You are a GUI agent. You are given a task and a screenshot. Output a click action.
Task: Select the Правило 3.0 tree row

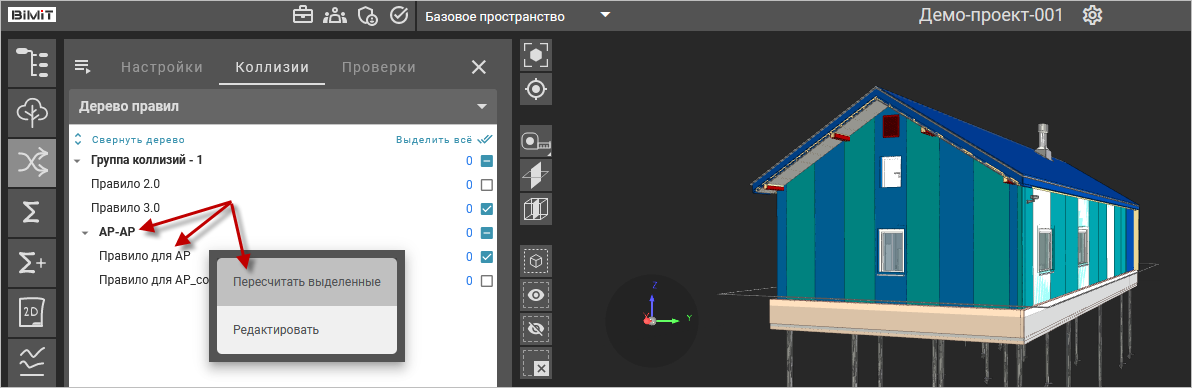coord(283,208)
